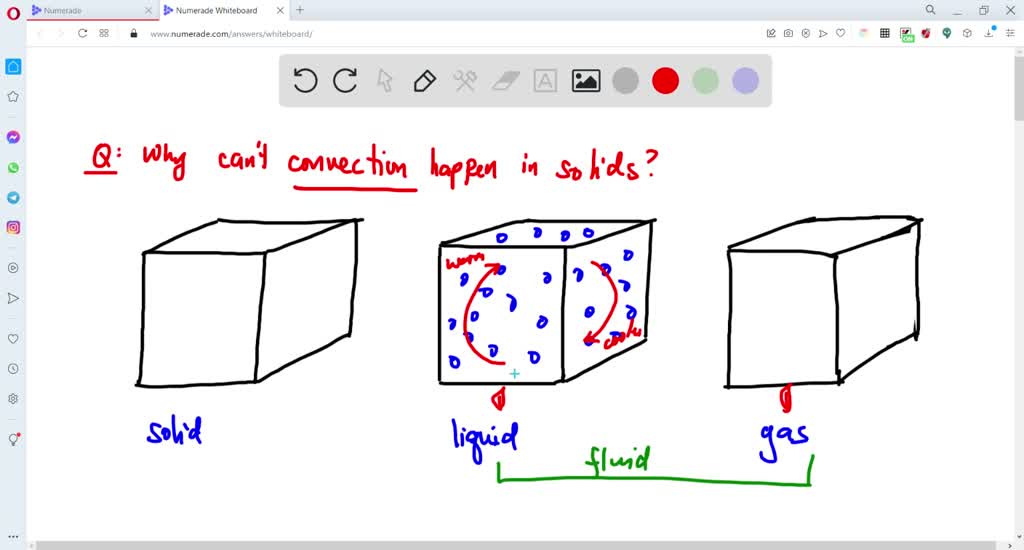
Task: Open Messenger in Opera sidebar
Action: click(13, 137)
